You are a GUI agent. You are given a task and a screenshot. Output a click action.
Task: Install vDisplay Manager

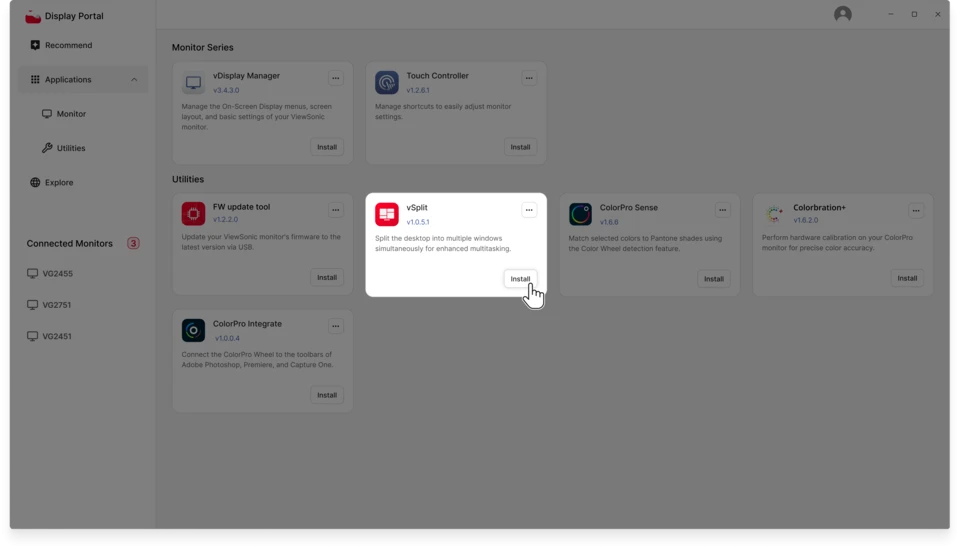coord(327,147)
